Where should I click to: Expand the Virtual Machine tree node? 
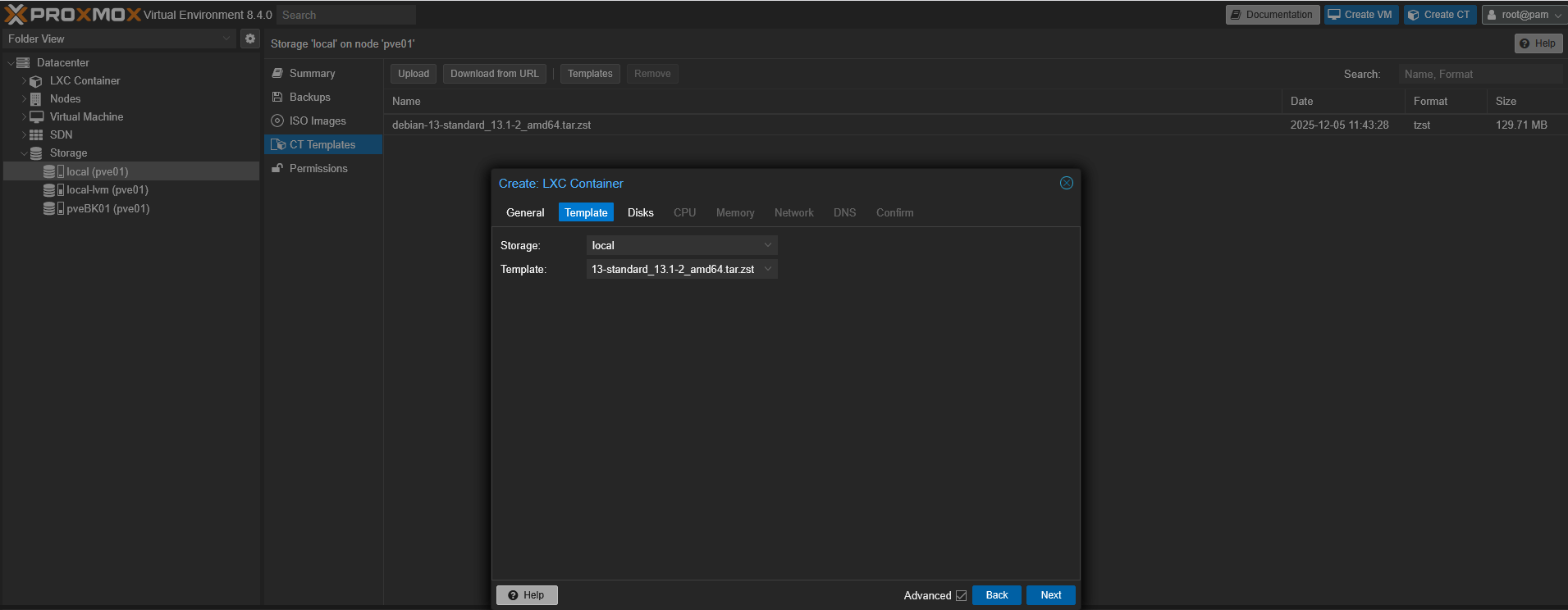tap(24, 116)
